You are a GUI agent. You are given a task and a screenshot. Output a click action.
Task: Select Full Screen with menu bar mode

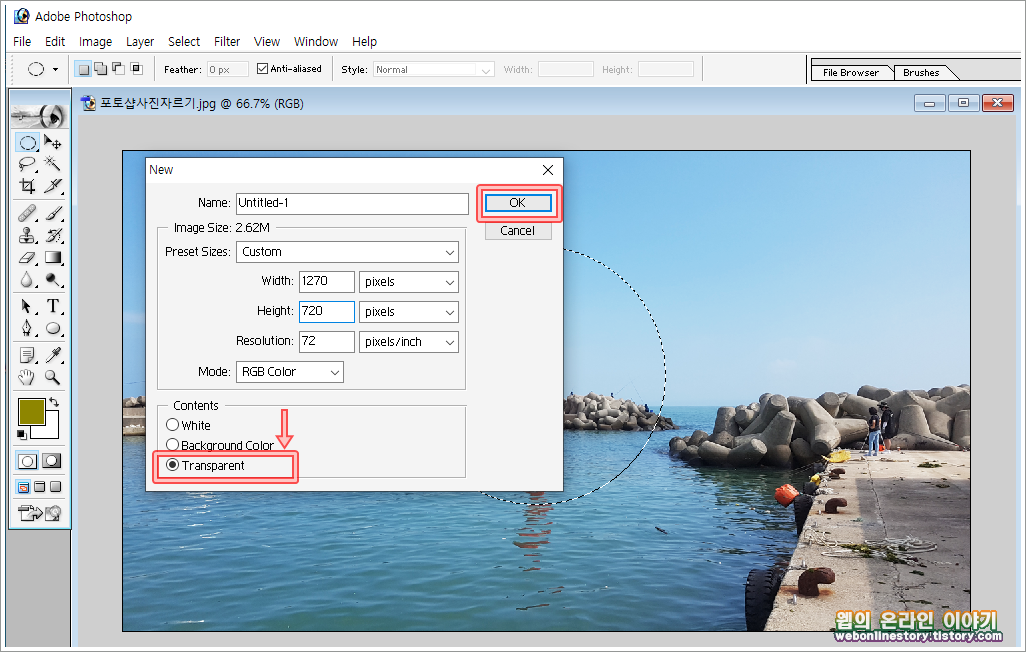(39, 486)
